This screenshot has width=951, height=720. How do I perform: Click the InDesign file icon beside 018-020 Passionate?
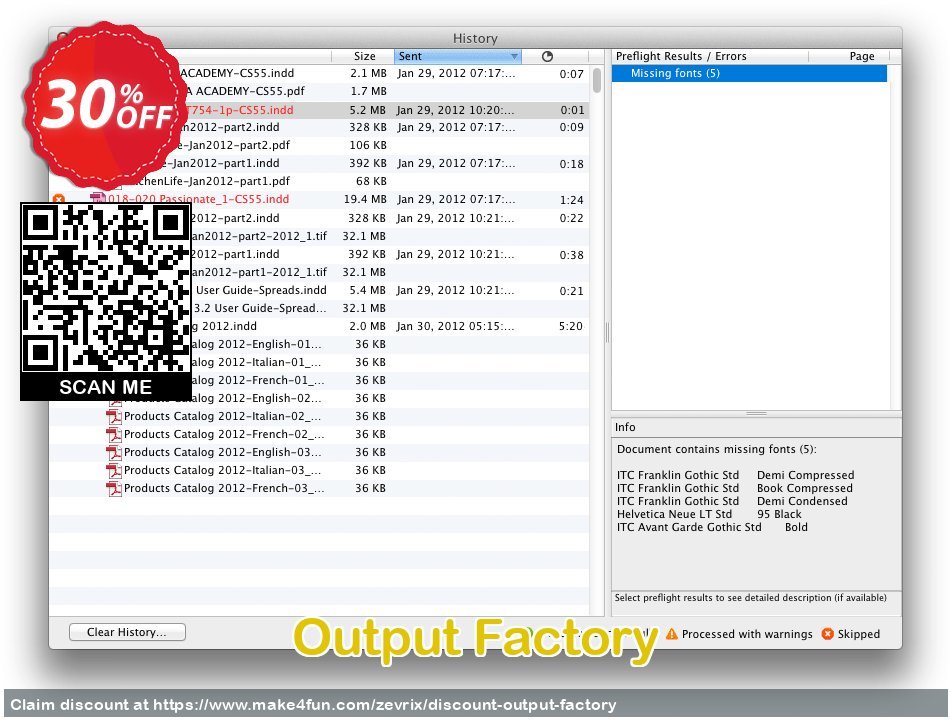pyautogui.click(x=98, y=199)
